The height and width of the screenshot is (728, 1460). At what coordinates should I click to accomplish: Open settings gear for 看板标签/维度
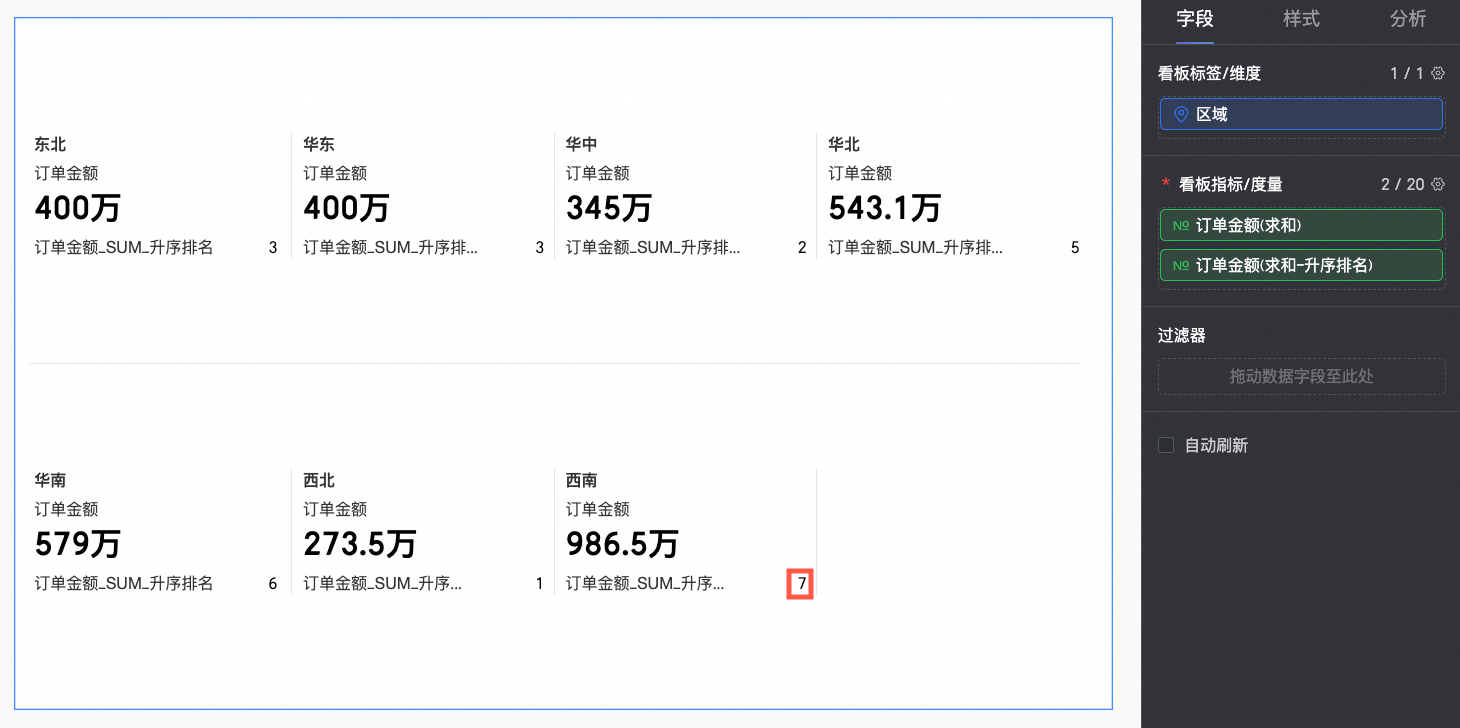click(x=1438, y=74)
